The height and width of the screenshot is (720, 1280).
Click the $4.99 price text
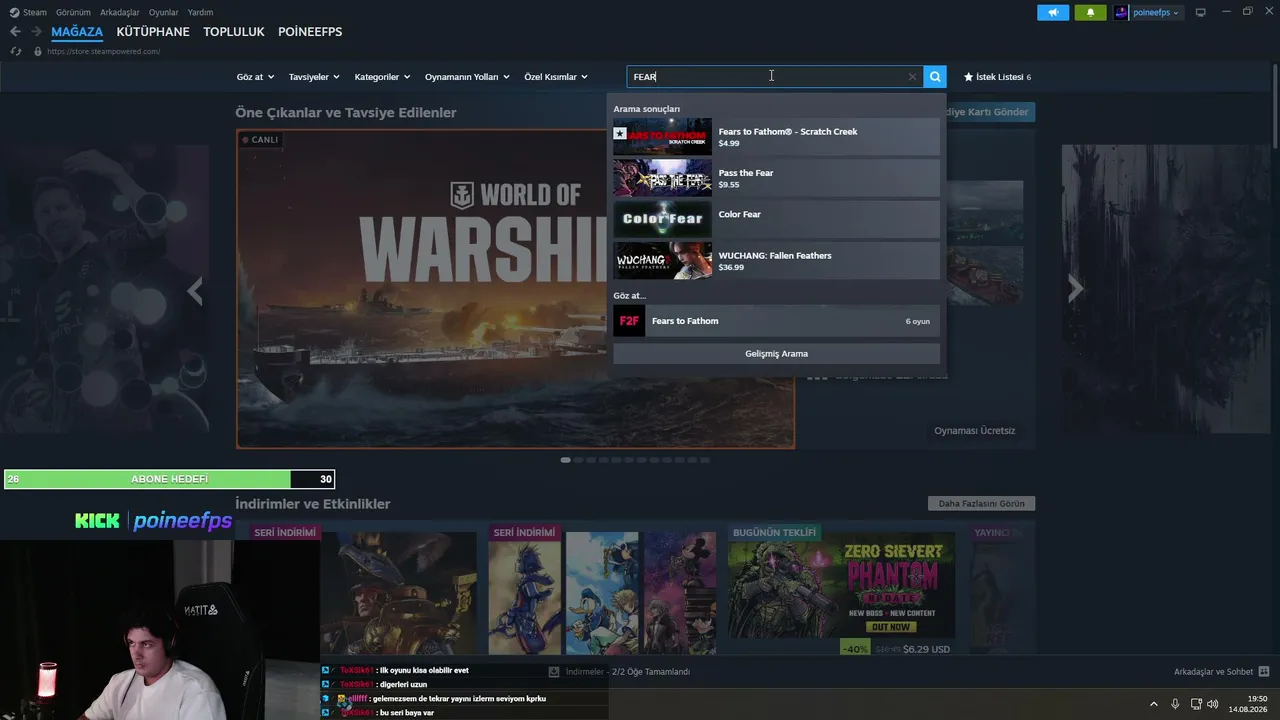[729, 143]
